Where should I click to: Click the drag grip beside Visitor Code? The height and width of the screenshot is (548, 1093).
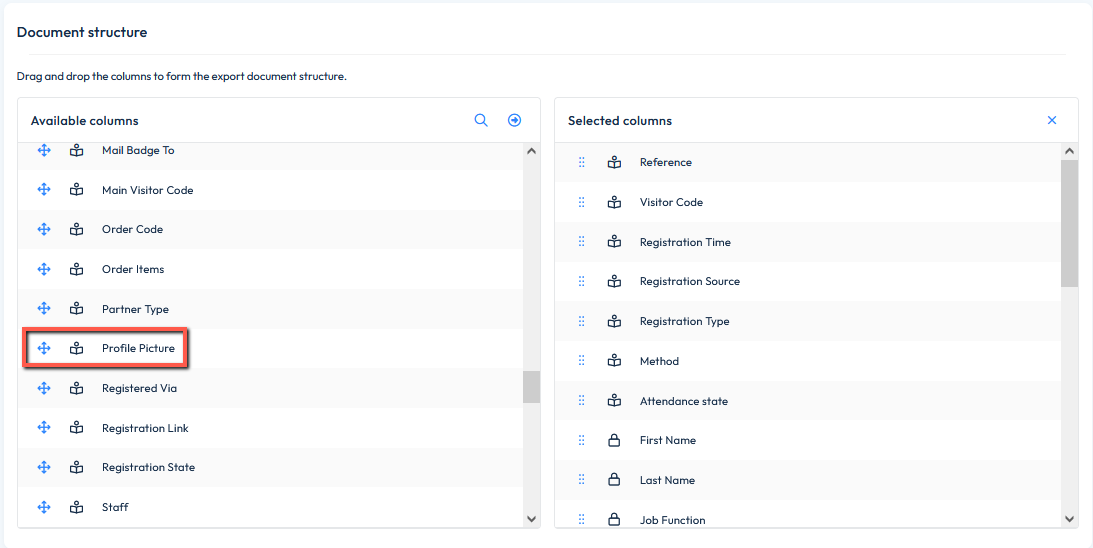coord(581,202)
